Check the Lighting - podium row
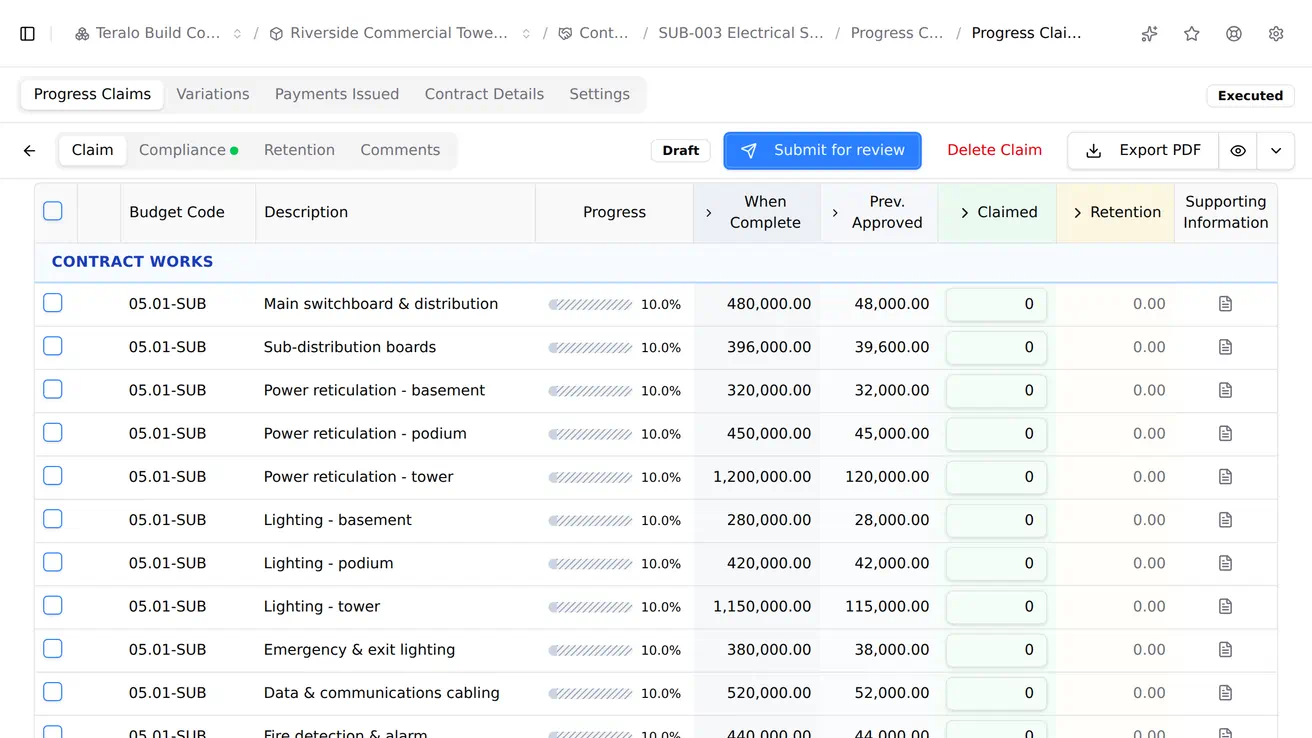 pyautogui.click(x=53, y=562)
